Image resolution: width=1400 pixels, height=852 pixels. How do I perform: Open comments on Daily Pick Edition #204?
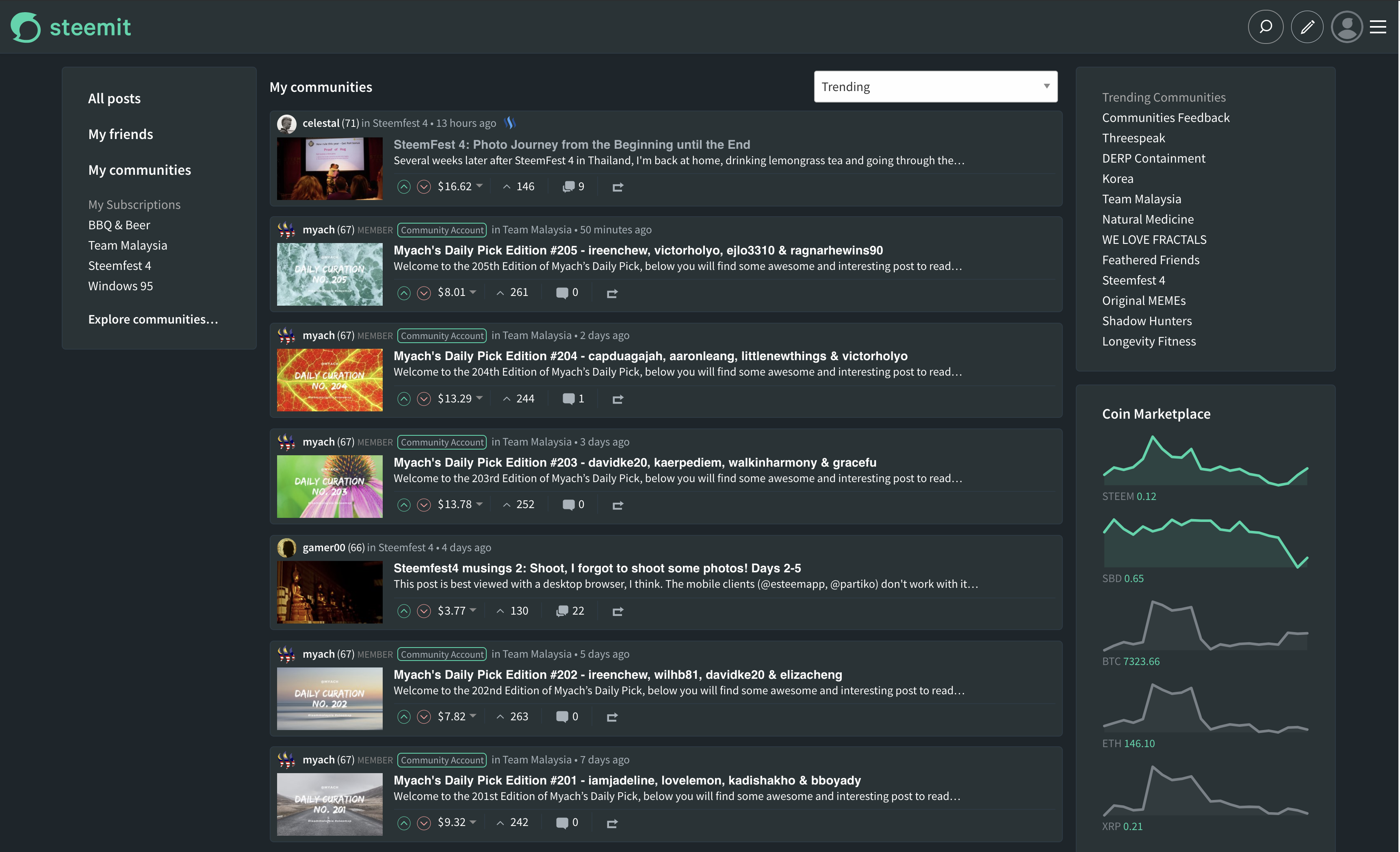(x=573, y=398)
